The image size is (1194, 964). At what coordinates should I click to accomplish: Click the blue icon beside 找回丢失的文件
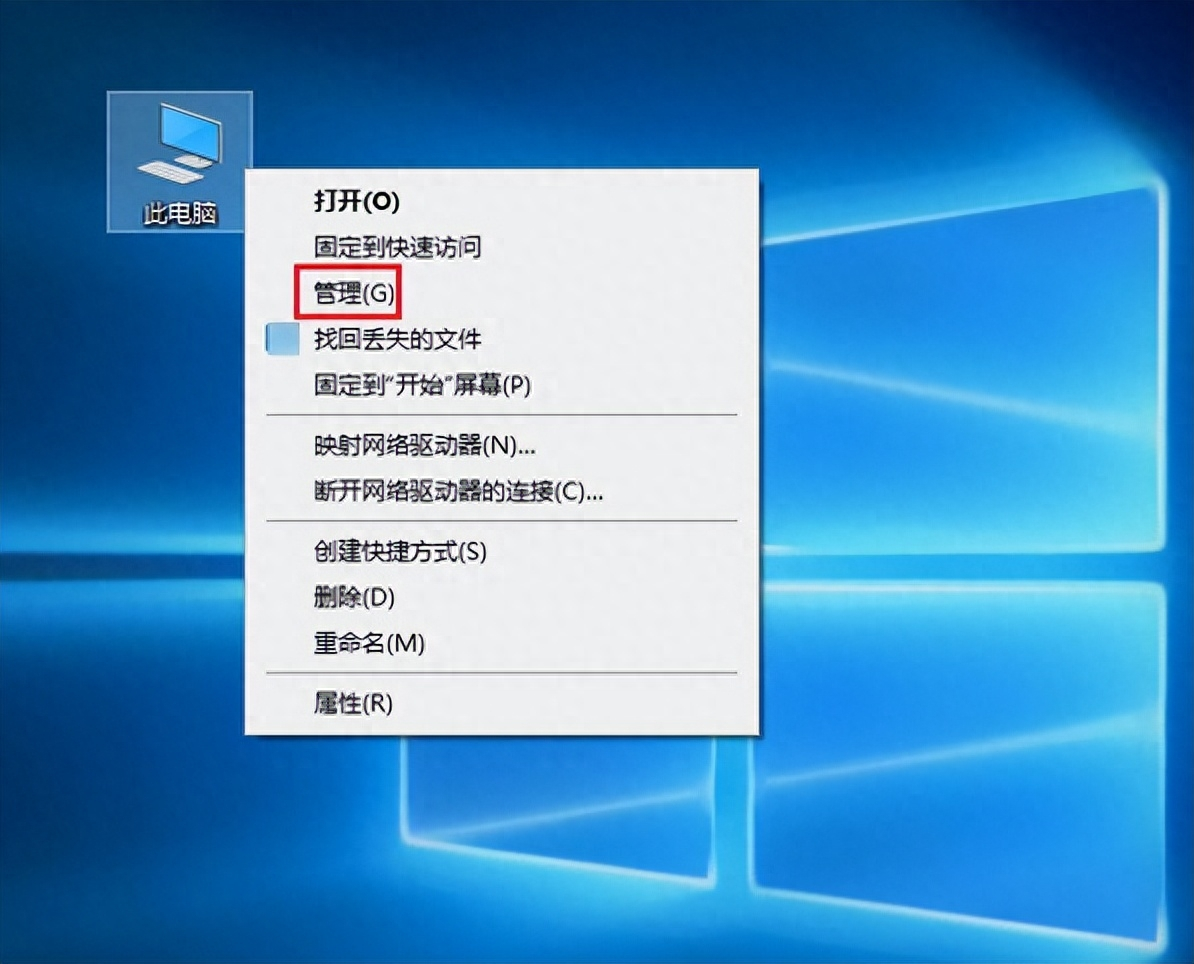283,339
